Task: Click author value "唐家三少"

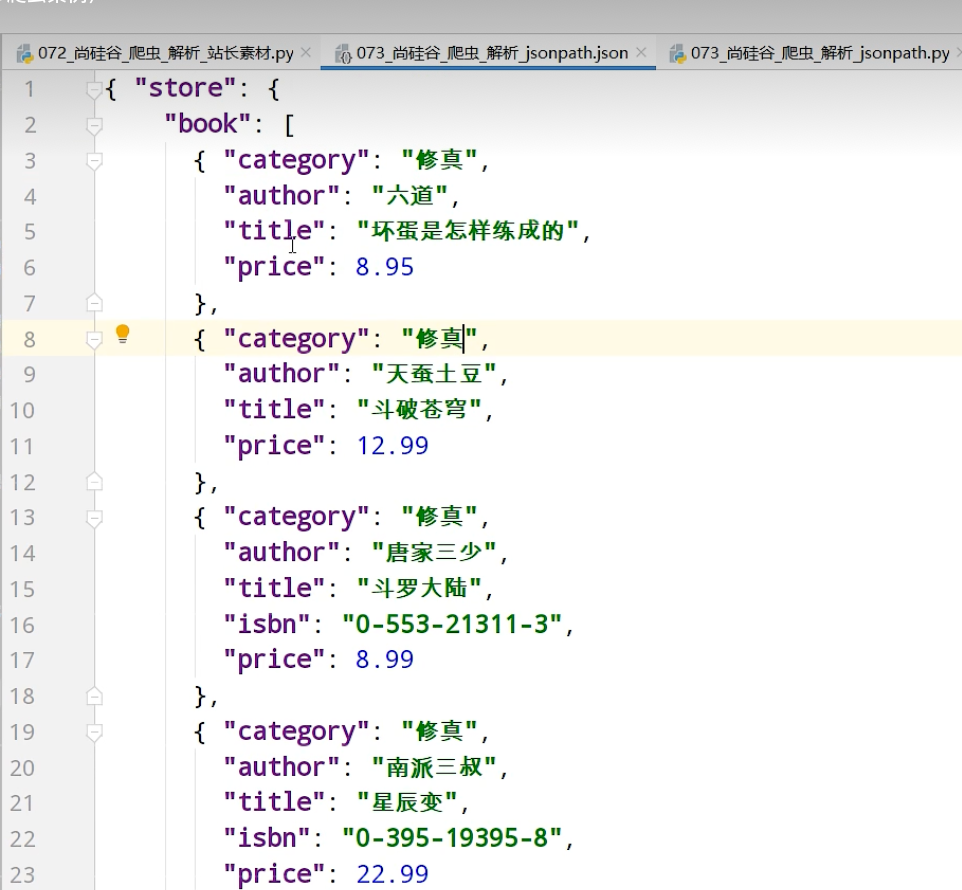Action: 434,553
